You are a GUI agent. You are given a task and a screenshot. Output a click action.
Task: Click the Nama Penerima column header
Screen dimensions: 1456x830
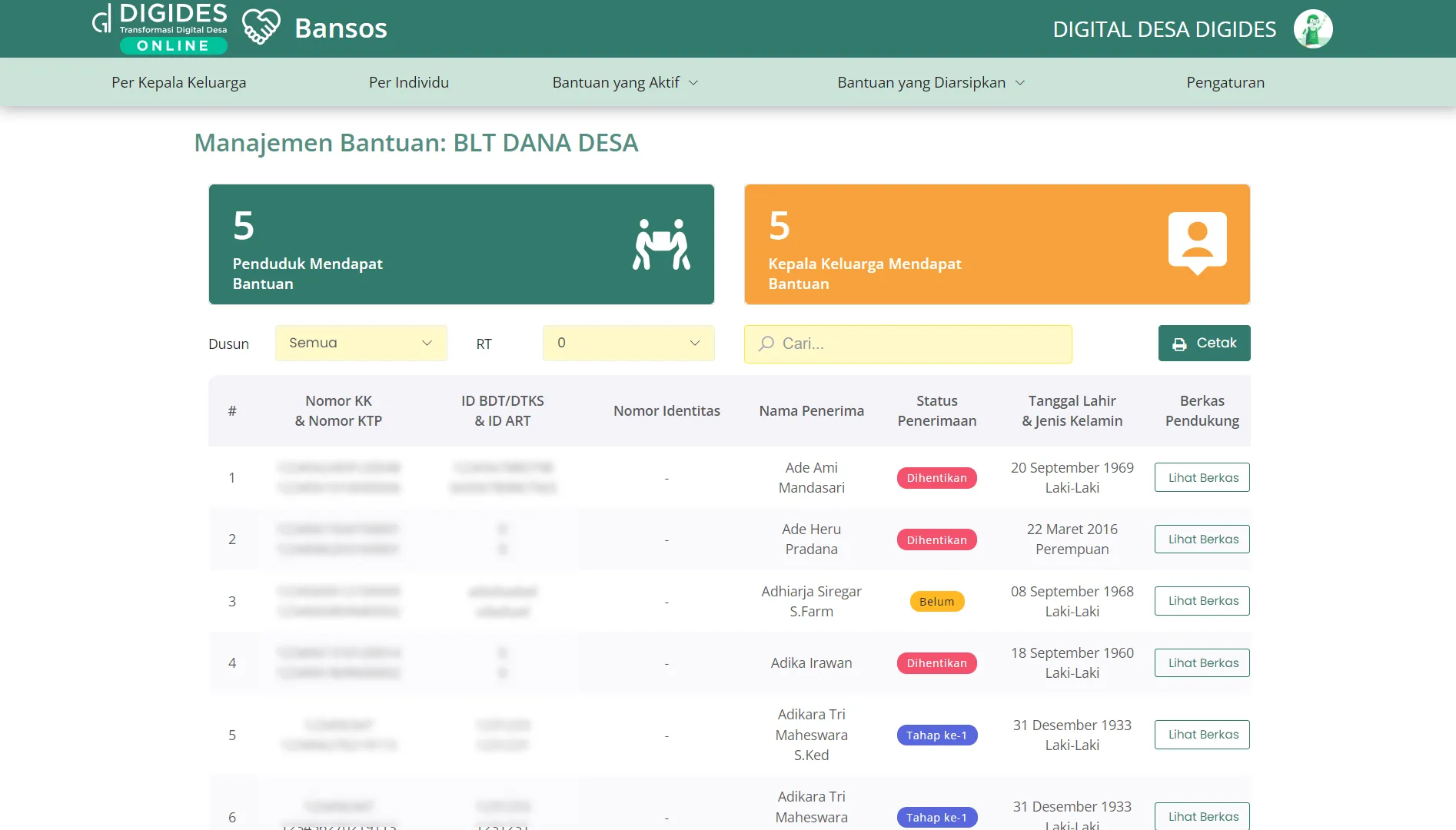811,410
